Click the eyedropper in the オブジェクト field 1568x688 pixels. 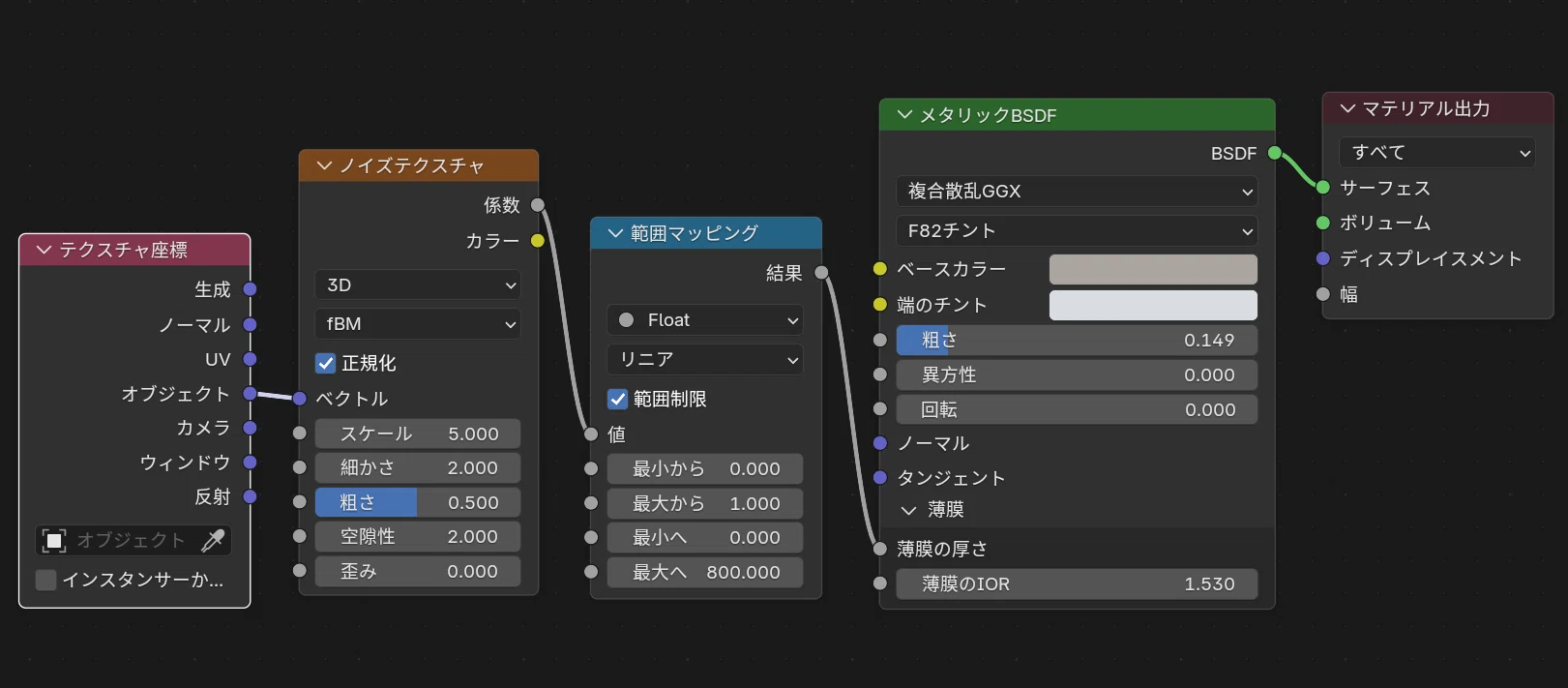pos(213,540)
